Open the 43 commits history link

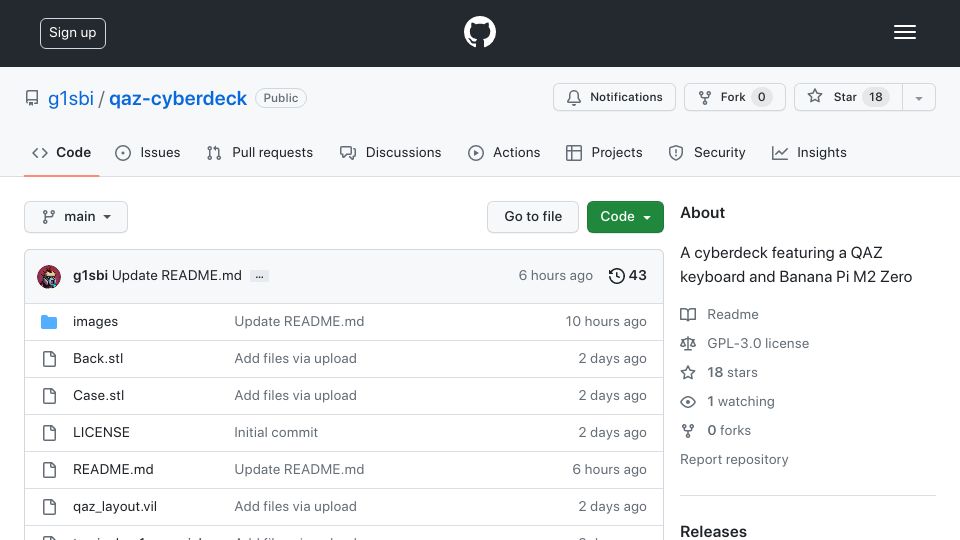coord(628,276)
